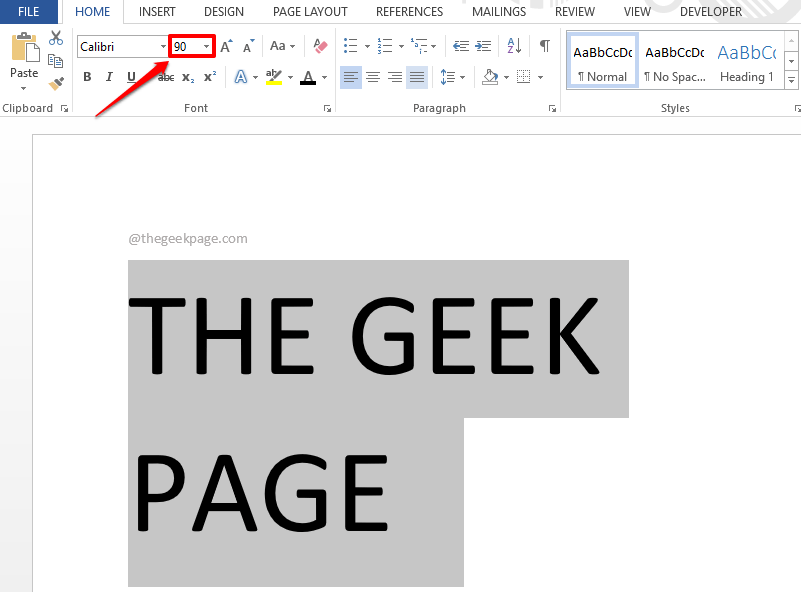Expand the Change Case Aa dropdown
Viewport: 801px width, 592px height.
[281, 46]
